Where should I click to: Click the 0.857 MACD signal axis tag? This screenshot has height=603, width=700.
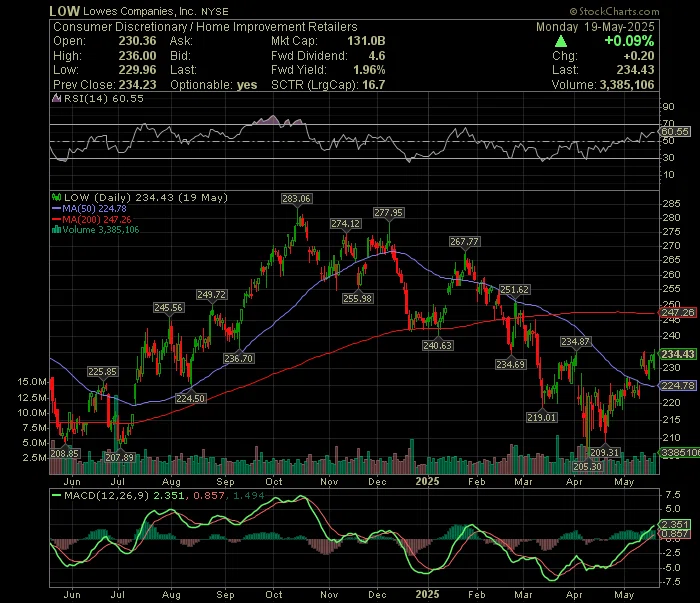(674, 534)
